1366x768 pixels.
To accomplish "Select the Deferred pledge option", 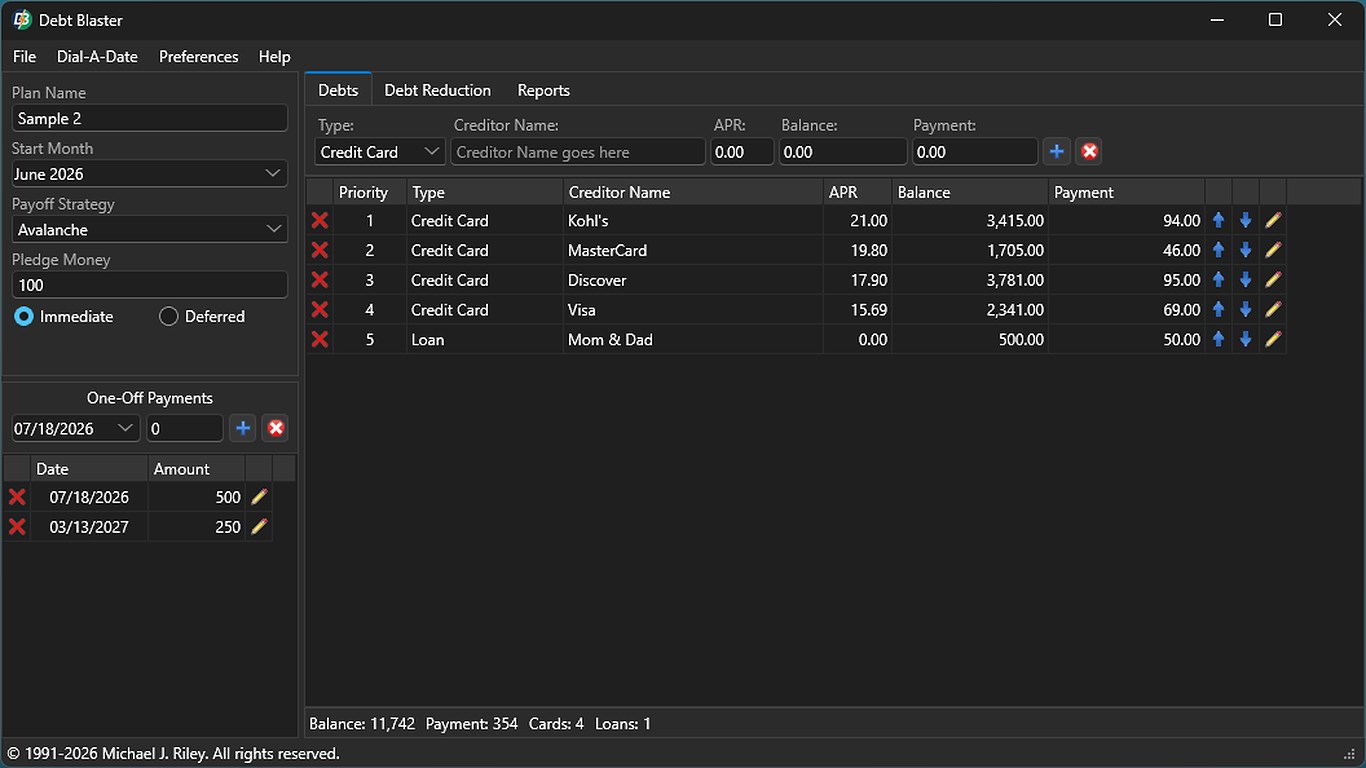I will pos(202,317).
